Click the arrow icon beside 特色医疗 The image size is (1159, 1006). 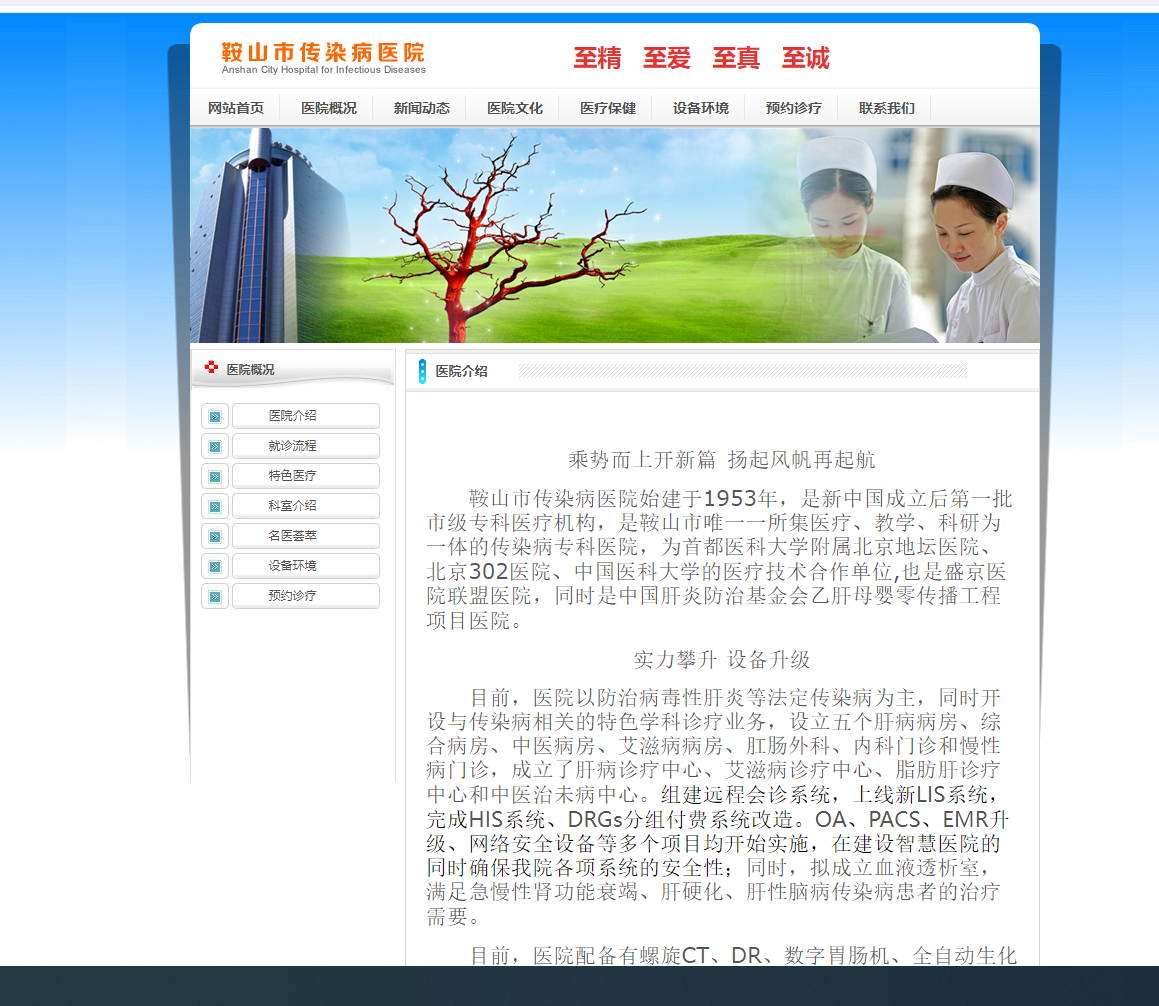215,476
